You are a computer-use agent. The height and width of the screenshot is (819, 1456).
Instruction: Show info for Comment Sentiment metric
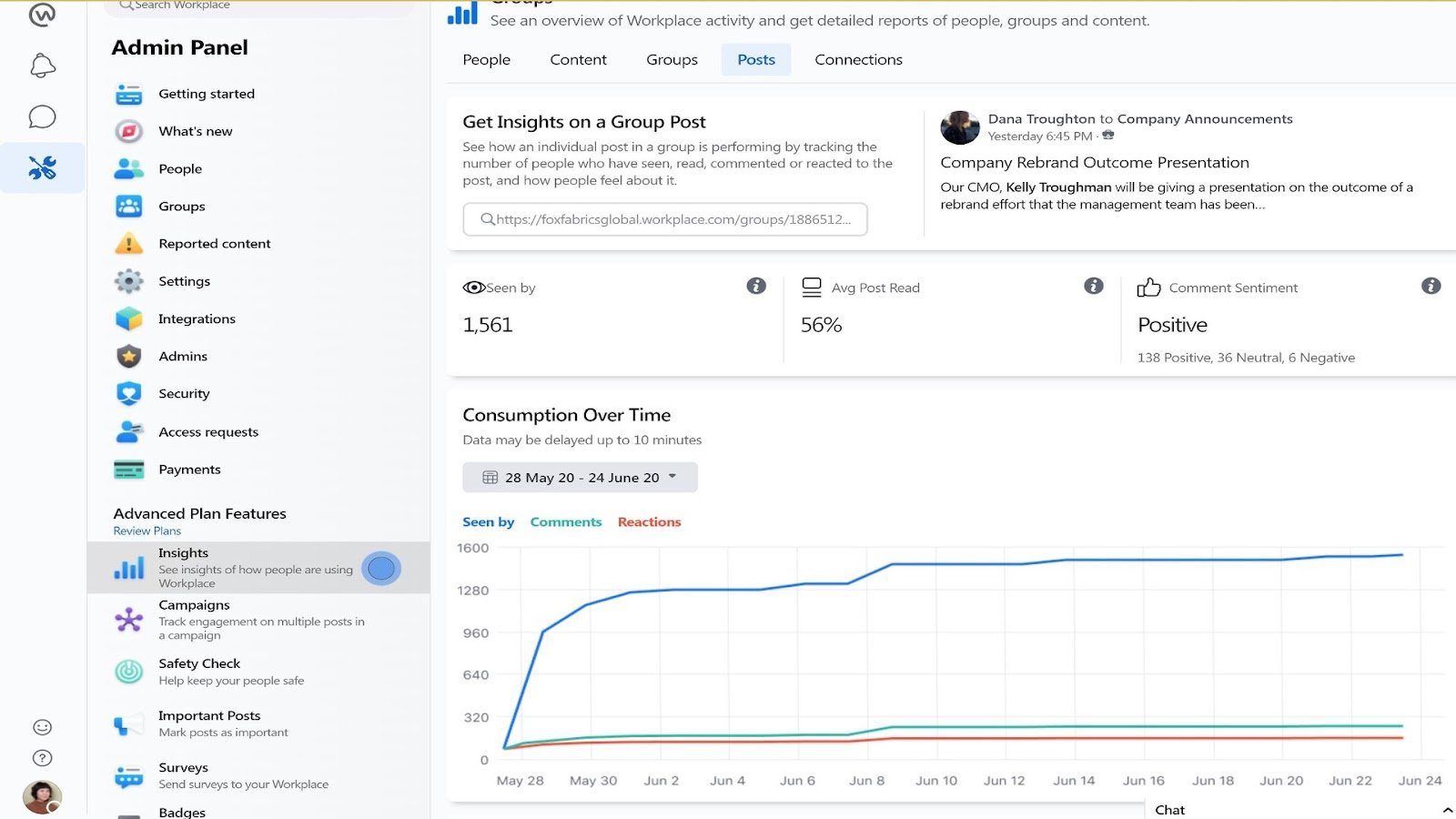[x=1431, y=286]
